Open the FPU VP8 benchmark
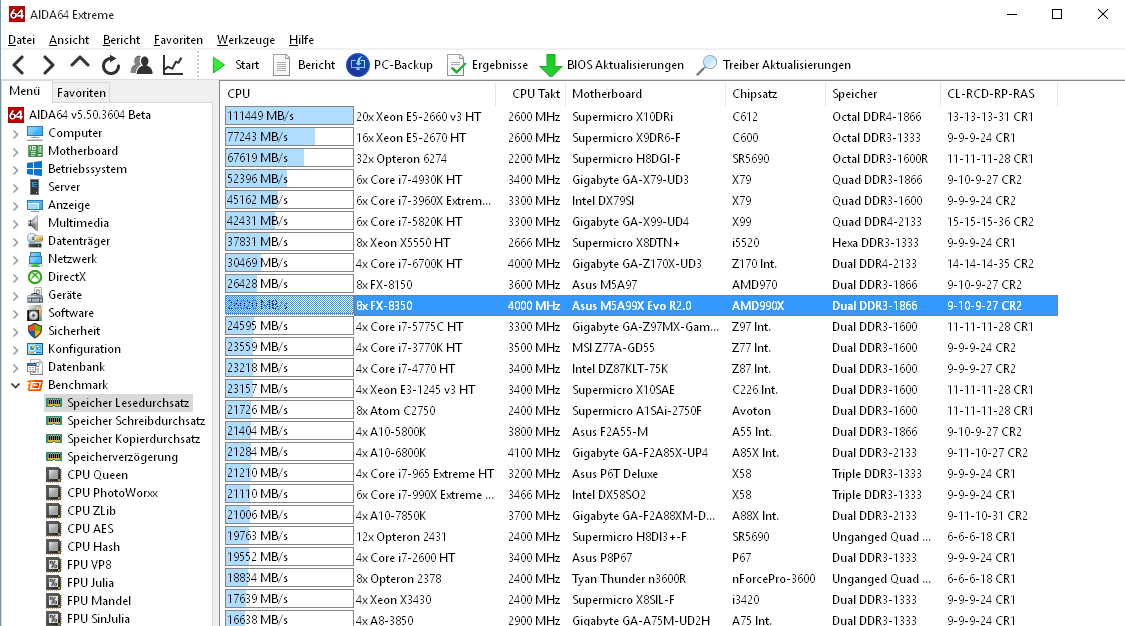This screenshot has height=626, width=1125. pyautogui.click(x=80, y=564)
